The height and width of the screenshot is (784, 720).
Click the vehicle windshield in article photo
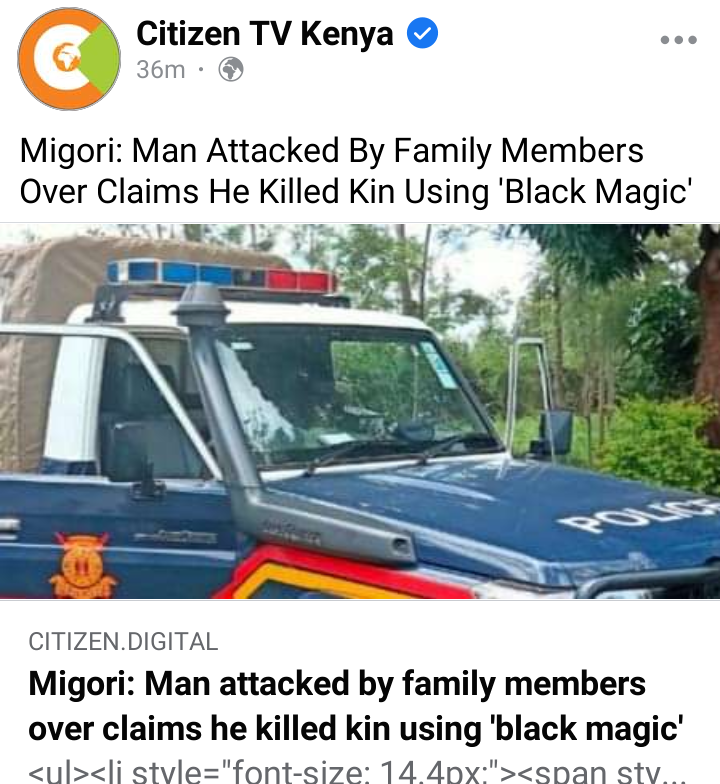[x=350, y=395]
